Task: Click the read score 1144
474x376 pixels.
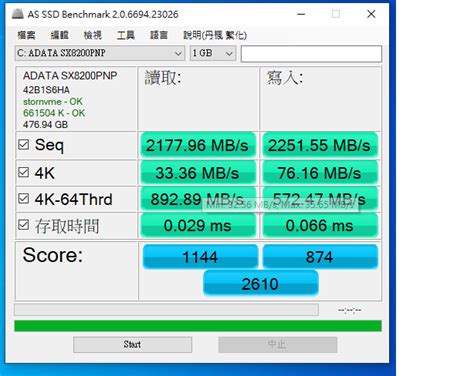Action: 200,257
